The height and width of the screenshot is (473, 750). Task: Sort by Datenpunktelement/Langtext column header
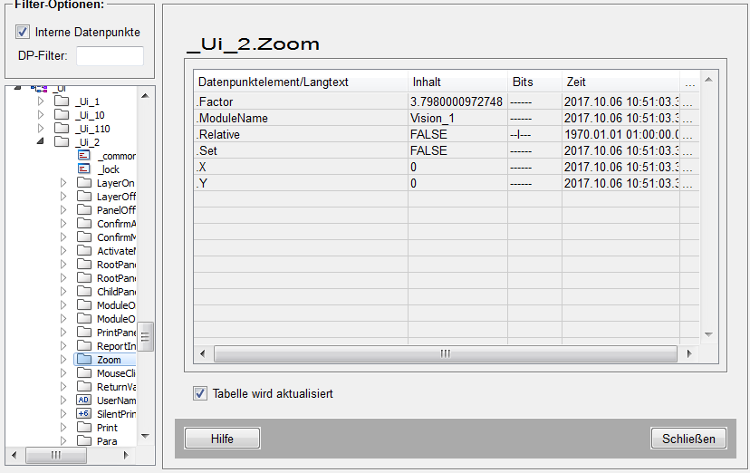(301, 82)
